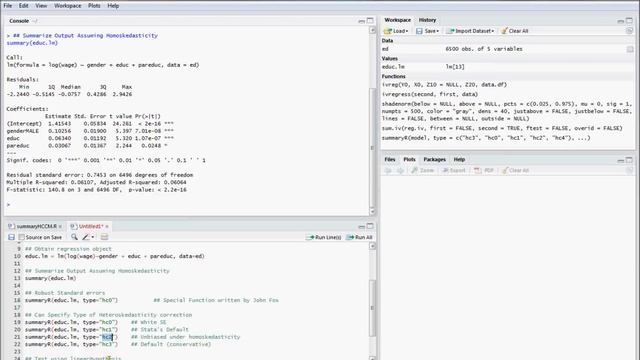Click the Run Line(s) button

(x=323, y=237)
